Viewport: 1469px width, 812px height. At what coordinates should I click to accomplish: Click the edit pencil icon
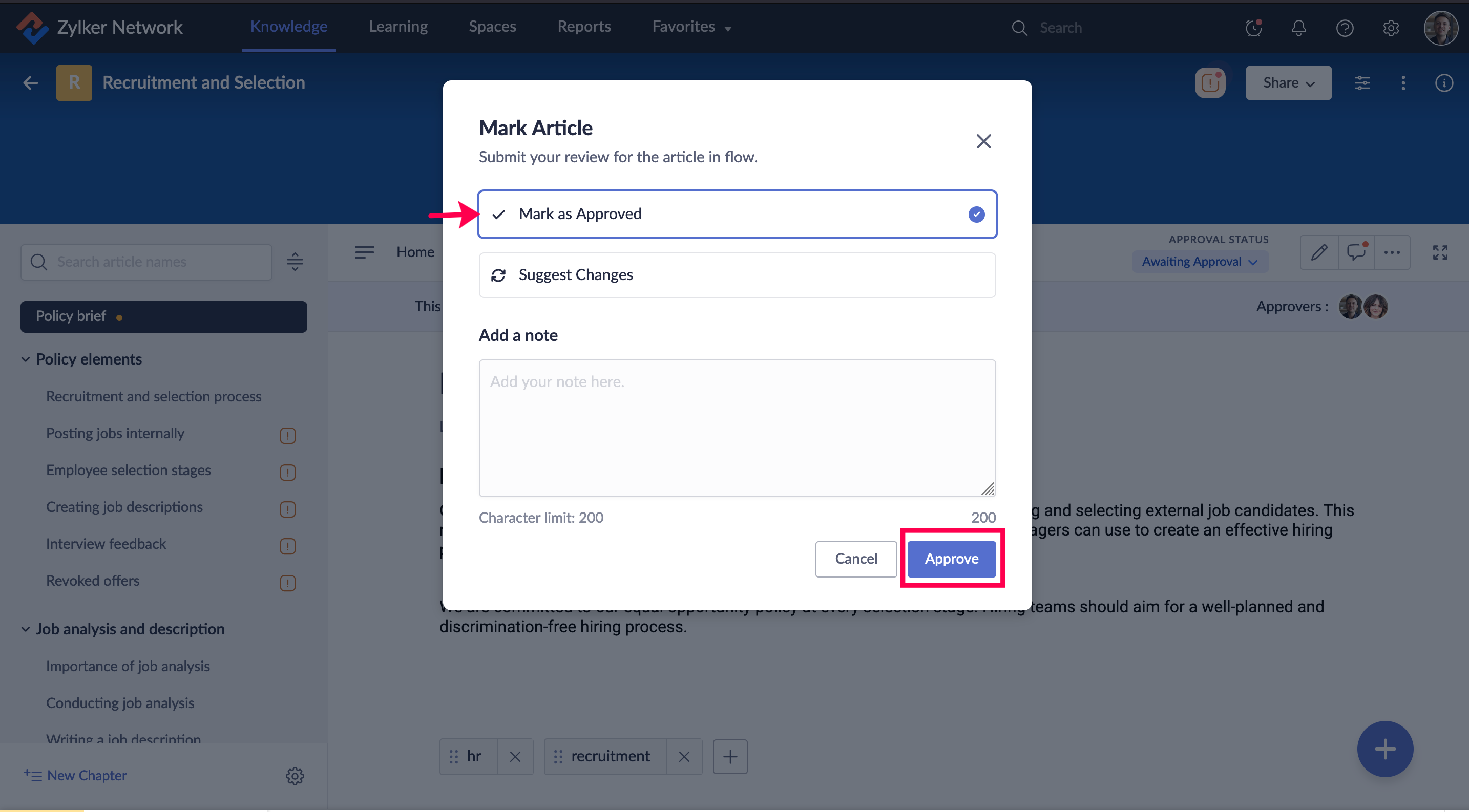click(x=1318, y=252)
